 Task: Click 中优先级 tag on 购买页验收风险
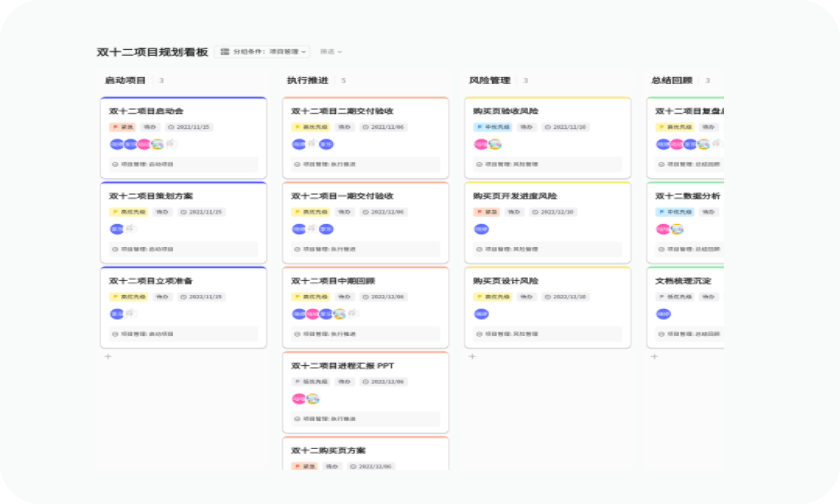click(493, 127)
